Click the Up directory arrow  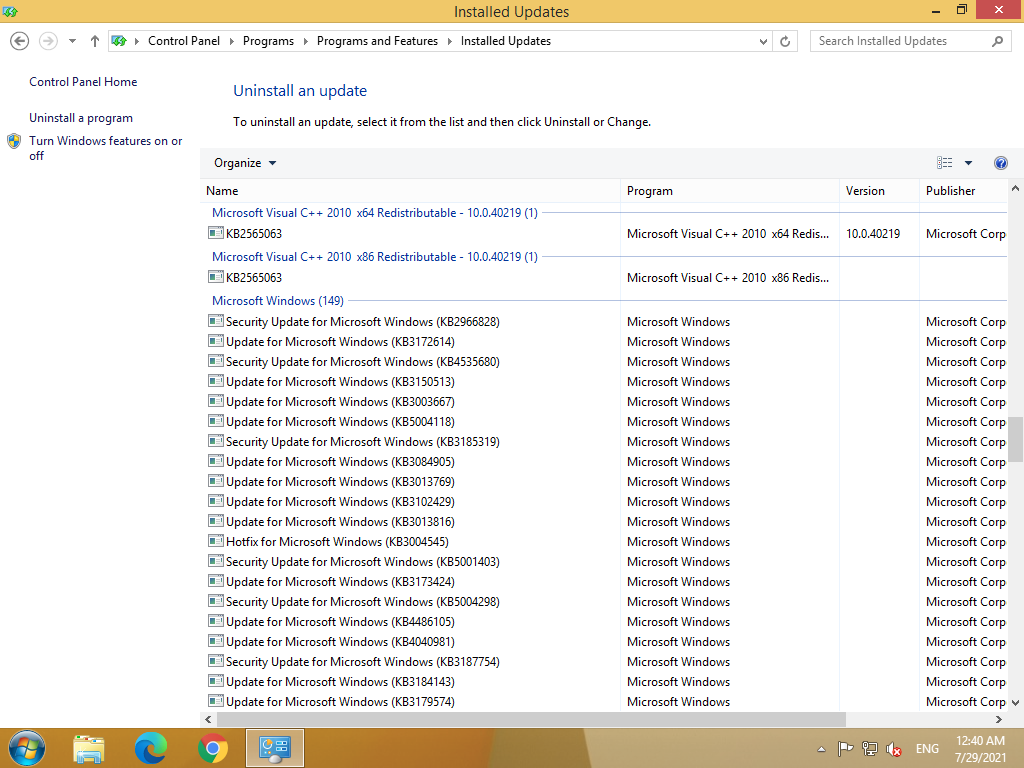(x=95, y=41)
